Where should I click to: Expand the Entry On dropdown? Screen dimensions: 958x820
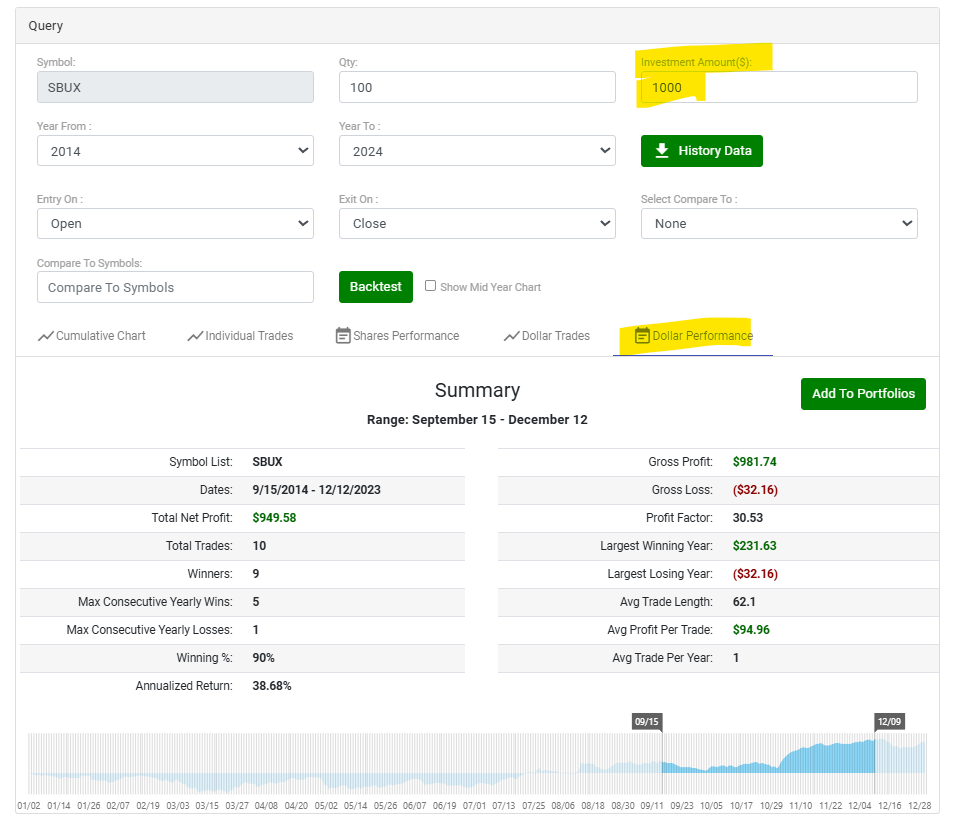coord(175,223)
